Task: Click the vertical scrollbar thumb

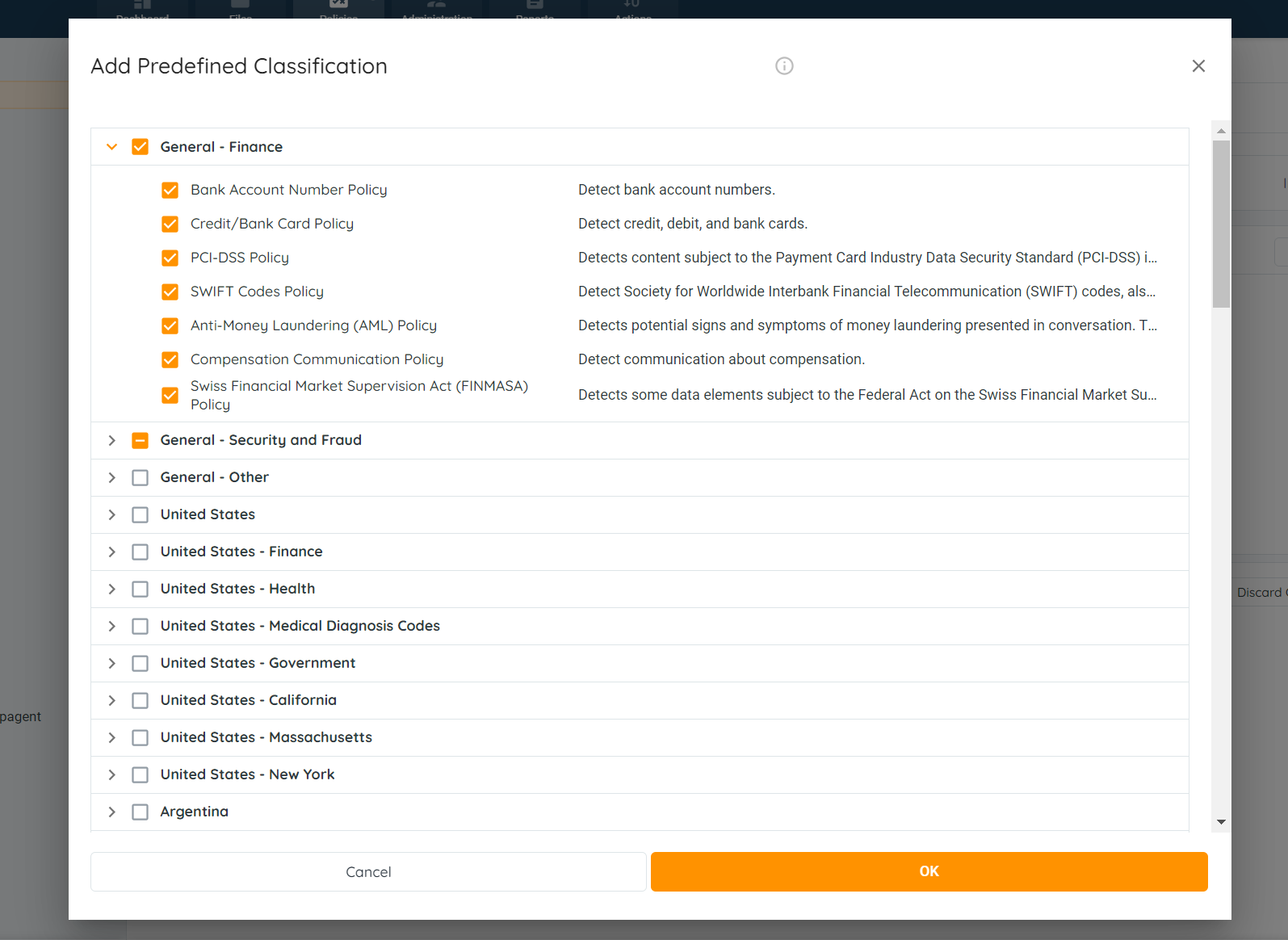Action: [x=1221, y=224]
